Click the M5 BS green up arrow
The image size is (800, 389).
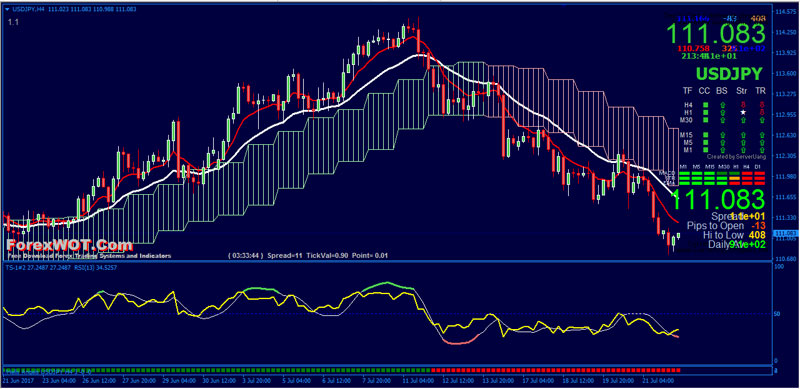(x=722, y=142)
